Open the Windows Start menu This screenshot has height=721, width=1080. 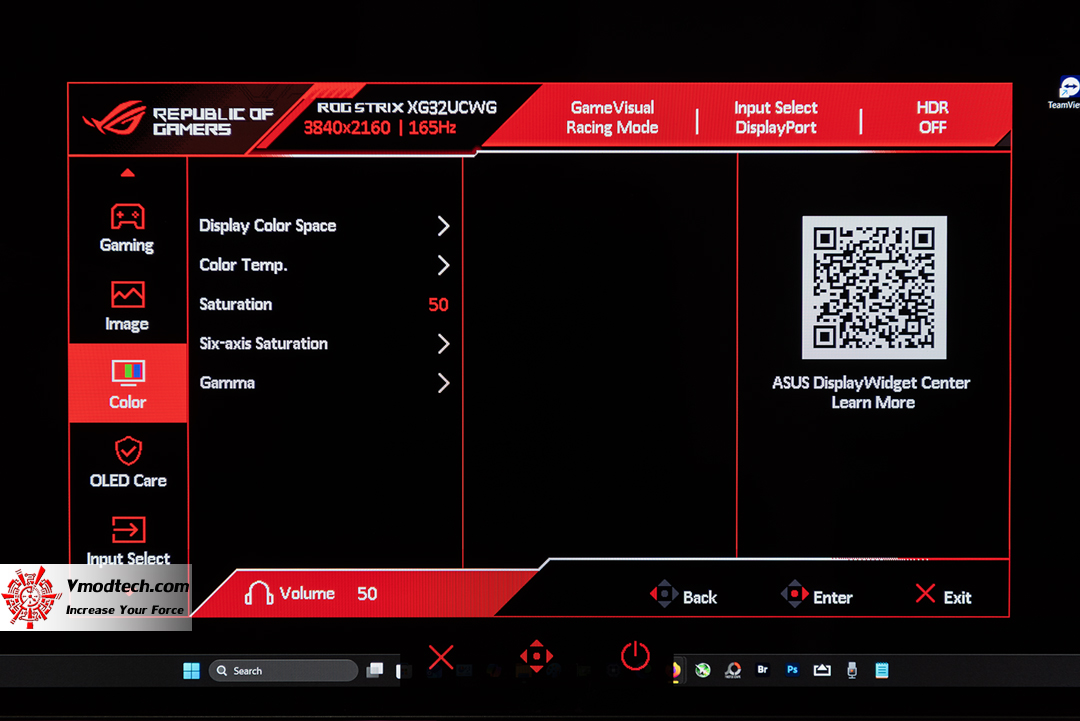pyautogui.click(x=191, y=671)
